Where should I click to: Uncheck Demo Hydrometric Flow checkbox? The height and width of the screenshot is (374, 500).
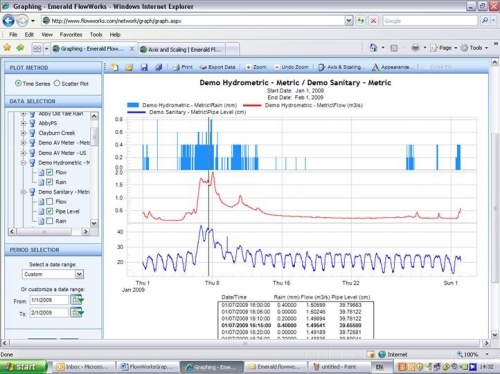(x=50, y=172)
